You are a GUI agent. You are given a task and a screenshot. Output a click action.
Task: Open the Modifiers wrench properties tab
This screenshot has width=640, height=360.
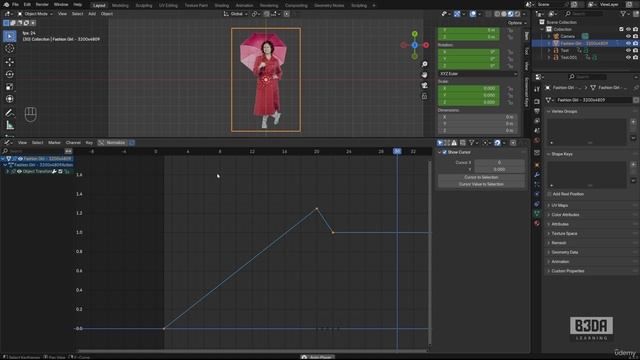tap(537, 175)
